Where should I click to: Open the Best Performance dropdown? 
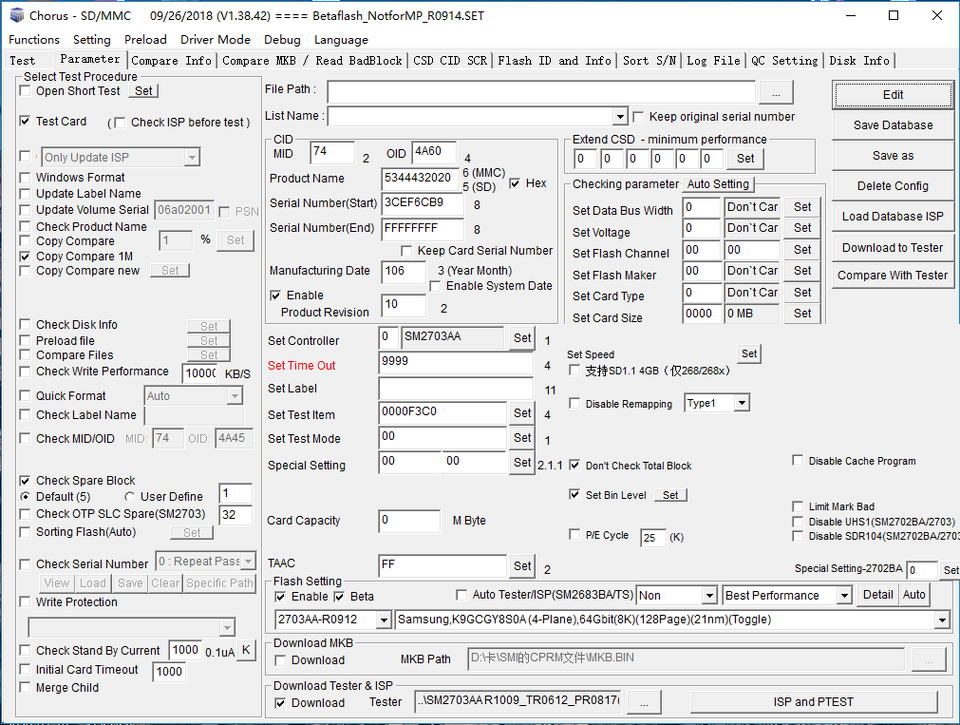point(842,596)
